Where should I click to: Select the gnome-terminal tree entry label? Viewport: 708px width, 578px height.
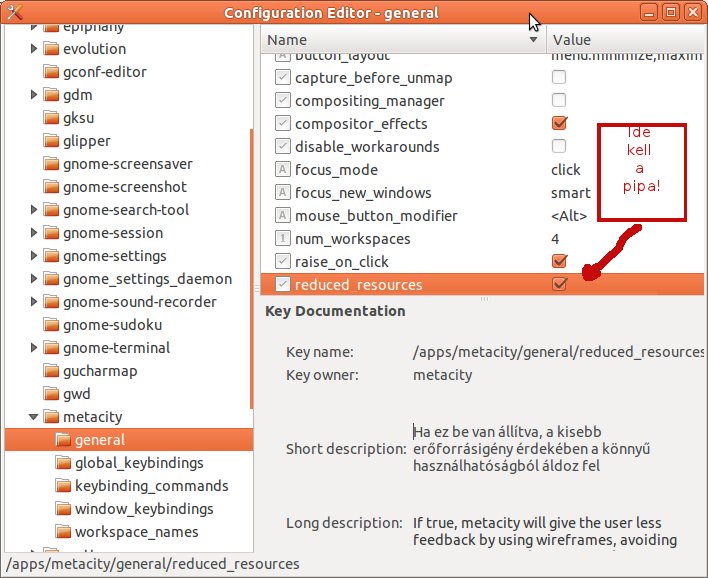pos(116,348)
